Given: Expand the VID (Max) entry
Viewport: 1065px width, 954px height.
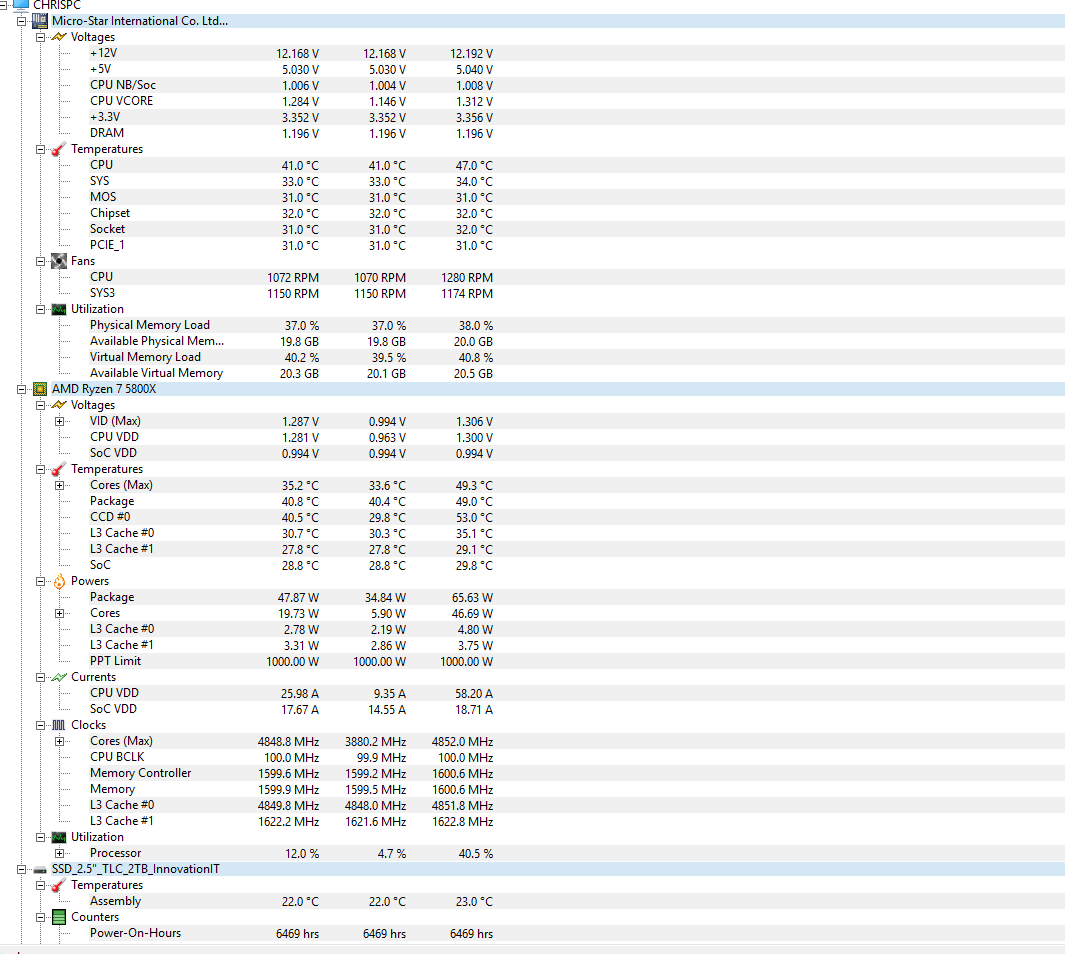Looking at the screenshot, I should [59, 422].
